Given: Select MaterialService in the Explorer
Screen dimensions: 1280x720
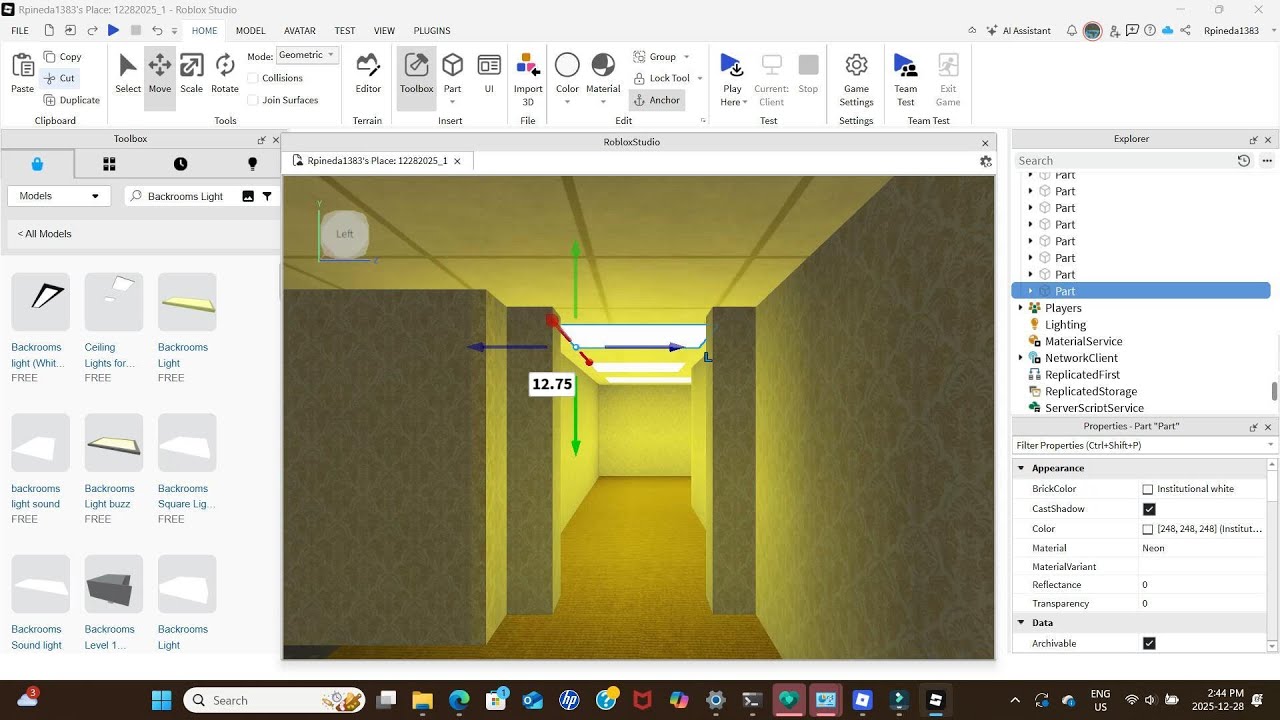Looking at the screenshot, I should tap(1083, 341).
